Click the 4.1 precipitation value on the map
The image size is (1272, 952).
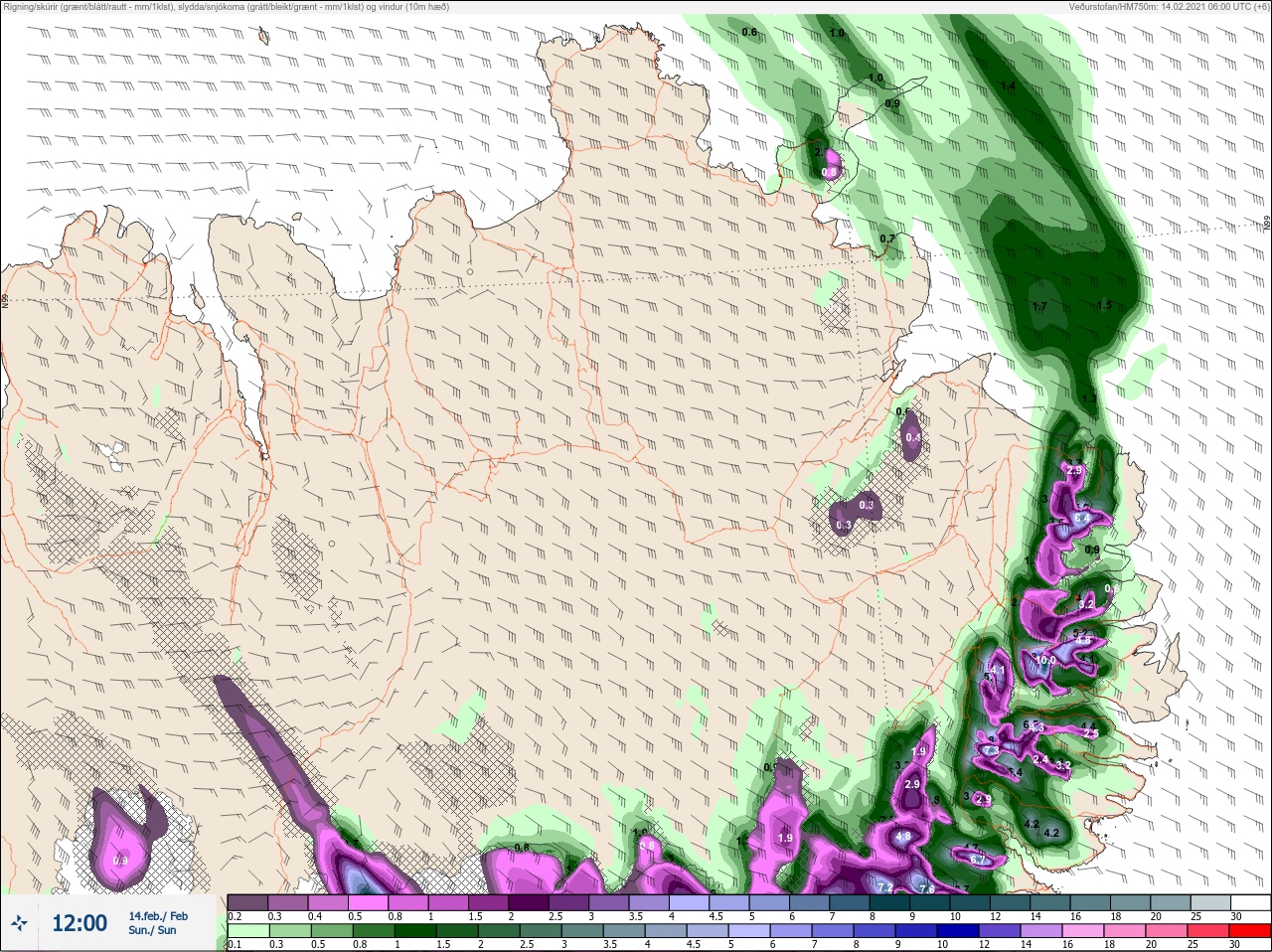click(998, 670)
